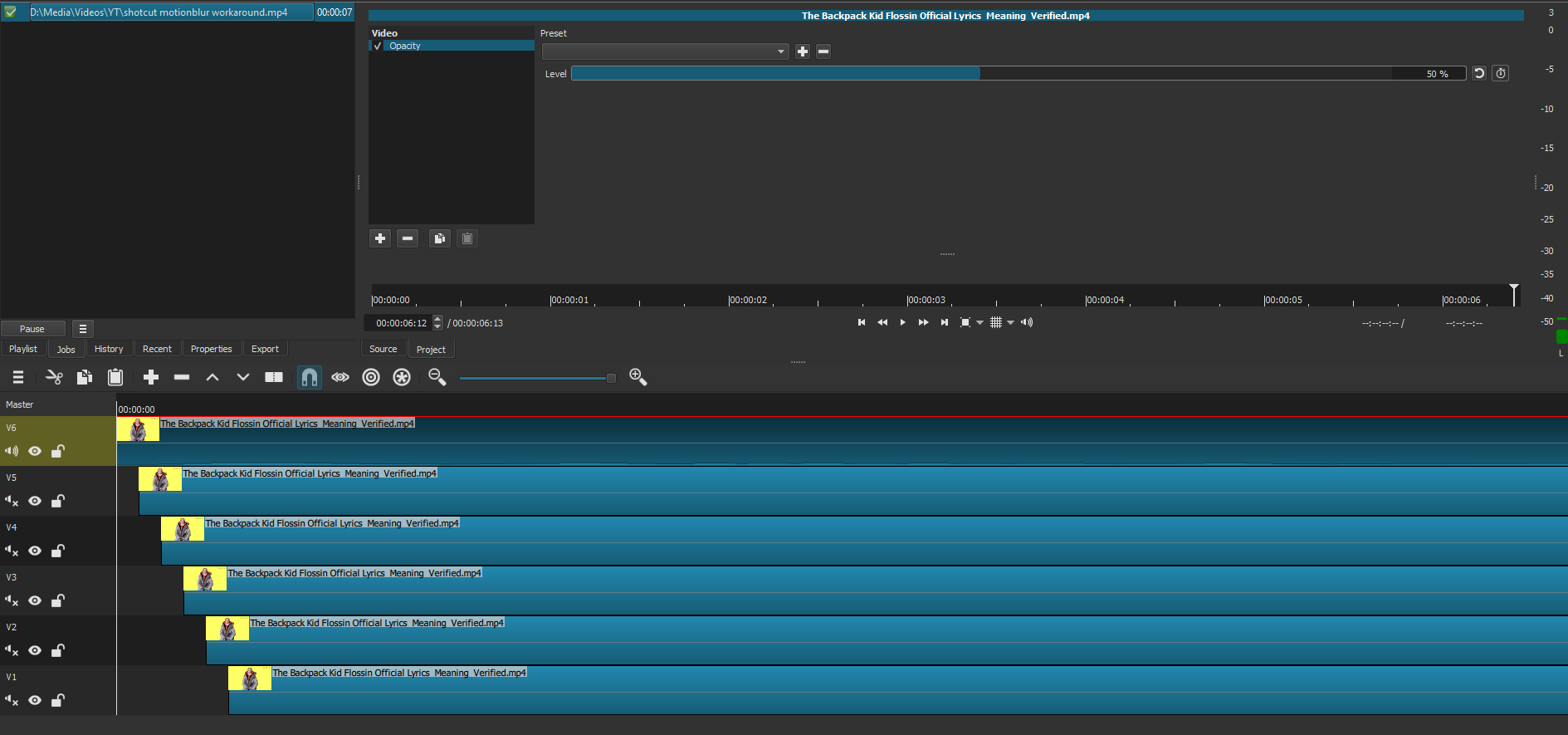Expand the player zoom dropdown arrow
Image resolution: width=1568 pixels, height=735 pixels.
pyautogui.click(x=980, y=323)
